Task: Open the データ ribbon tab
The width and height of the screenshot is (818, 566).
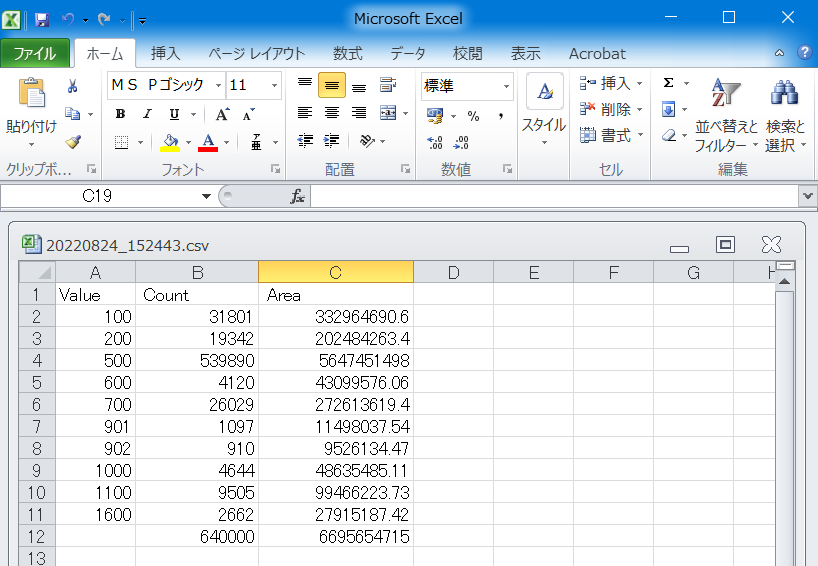Action: point(407,54)
